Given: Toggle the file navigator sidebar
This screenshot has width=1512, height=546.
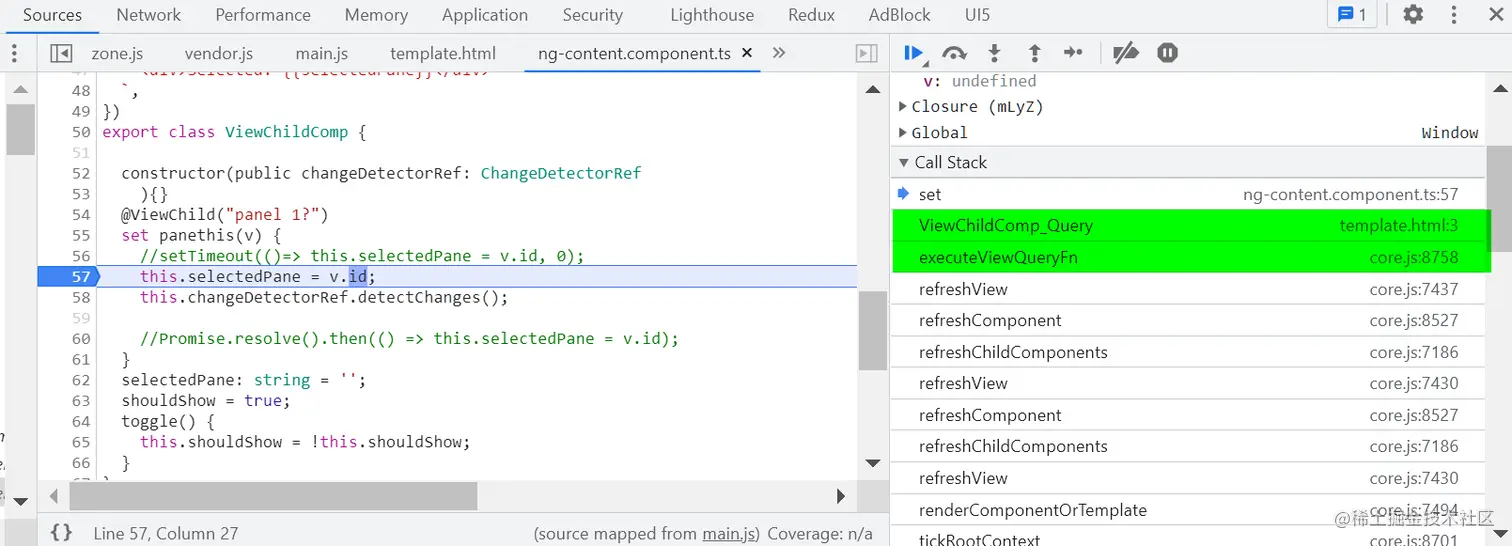Looking at the screenshot, I should (61, 54).
